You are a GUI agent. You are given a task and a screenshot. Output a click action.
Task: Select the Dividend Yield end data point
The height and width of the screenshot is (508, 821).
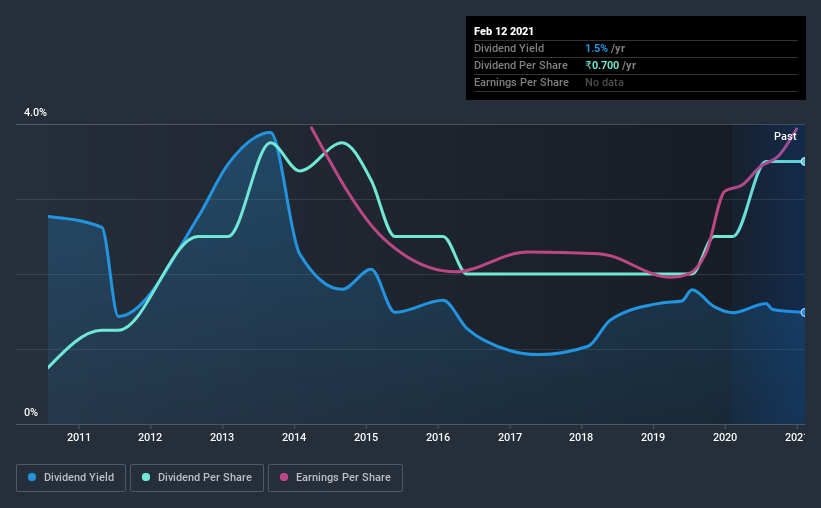pyautogui.click(x=804, y=313)
